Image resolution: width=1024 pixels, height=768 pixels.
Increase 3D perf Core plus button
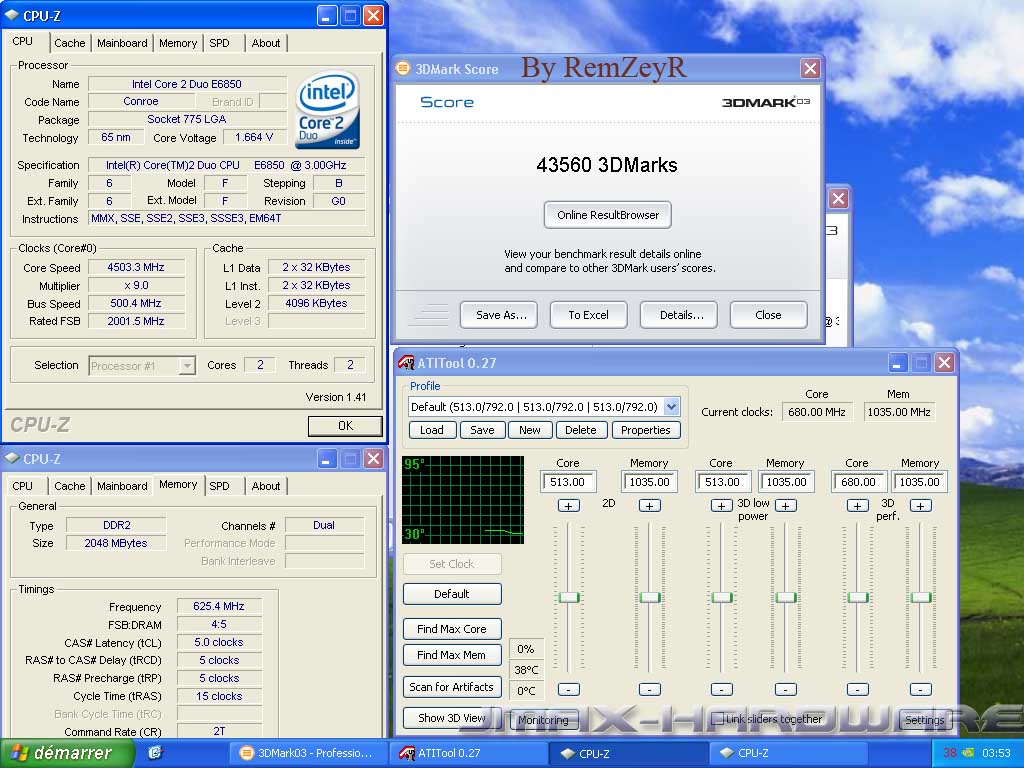tap(857, 505)
